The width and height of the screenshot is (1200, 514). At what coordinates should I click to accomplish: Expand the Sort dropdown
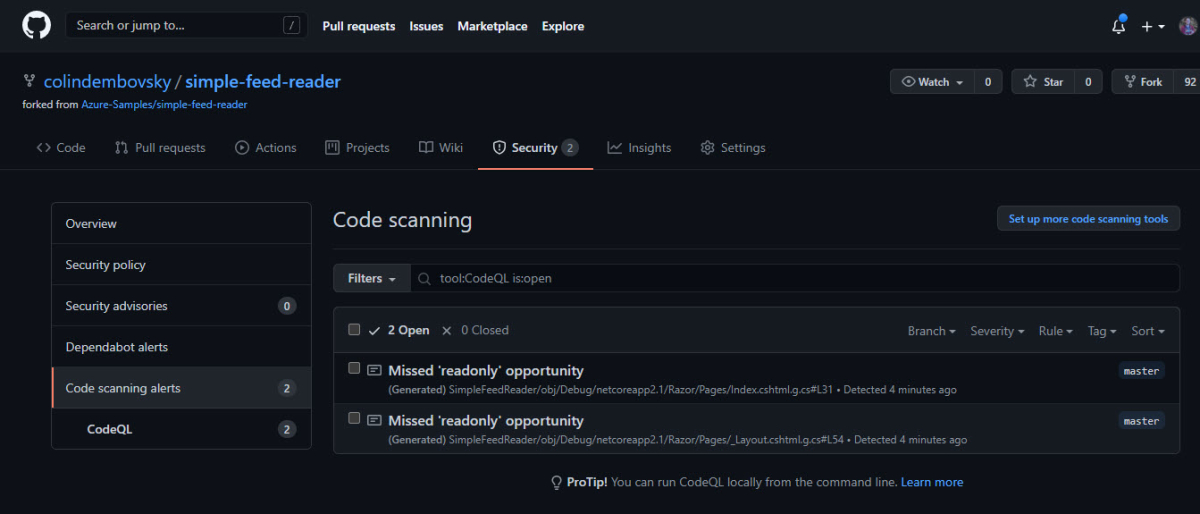pos(1148,331)
